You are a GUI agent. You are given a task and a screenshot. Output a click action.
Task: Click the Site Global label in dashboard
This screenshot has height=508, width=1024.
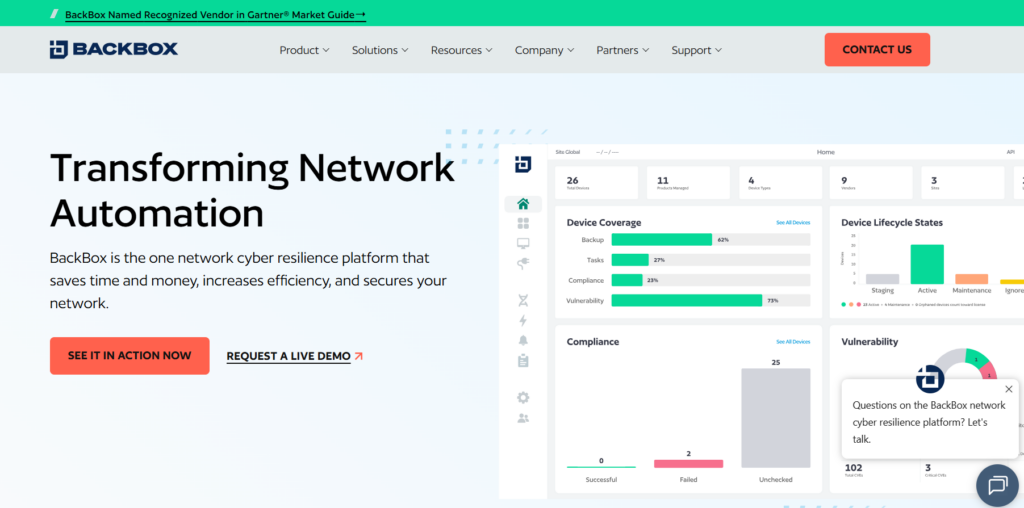click(x=568, y=152)
